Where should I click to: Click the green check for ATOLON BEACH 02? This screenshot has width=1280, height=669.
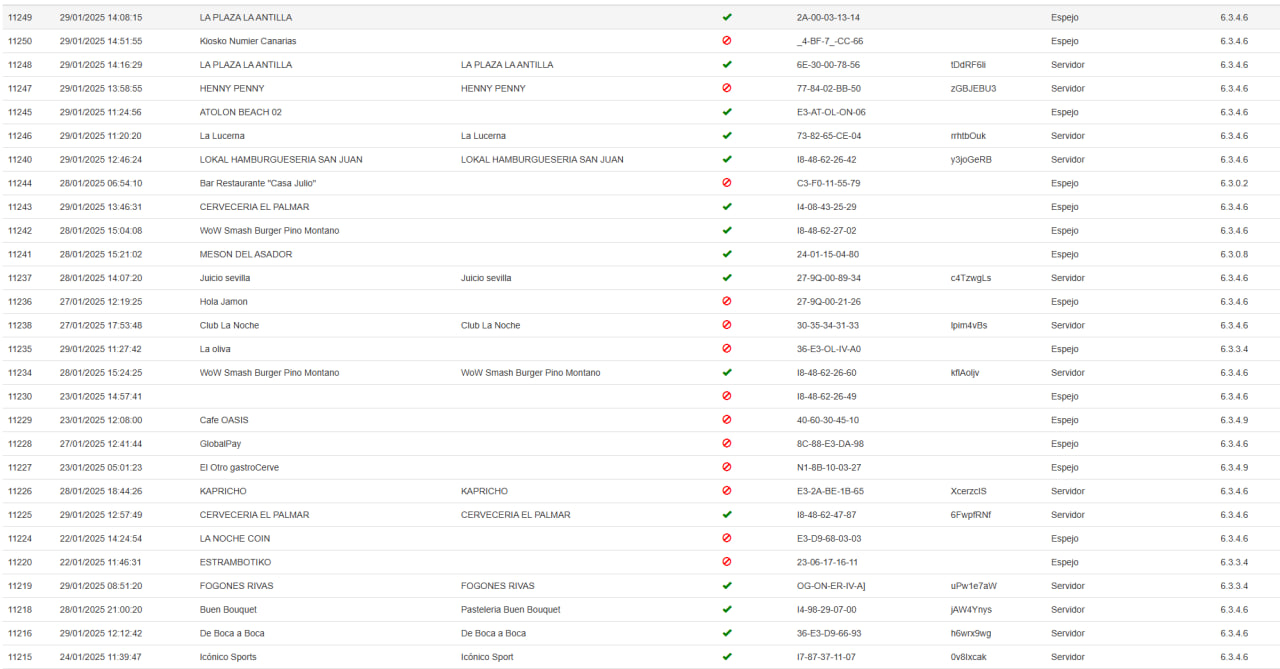pos(727,112)
